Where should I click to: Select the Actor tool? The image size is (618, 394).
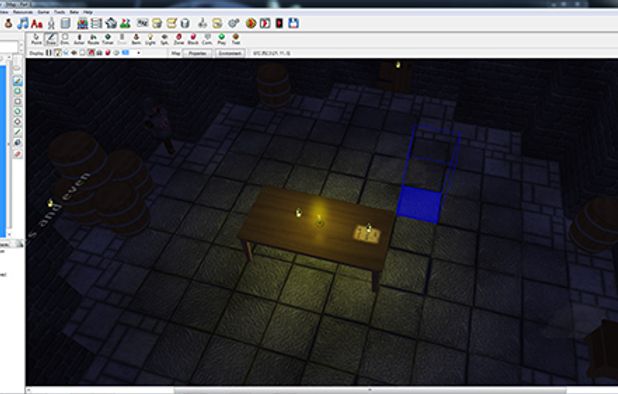pyautogui.click(x=79, y=39)
